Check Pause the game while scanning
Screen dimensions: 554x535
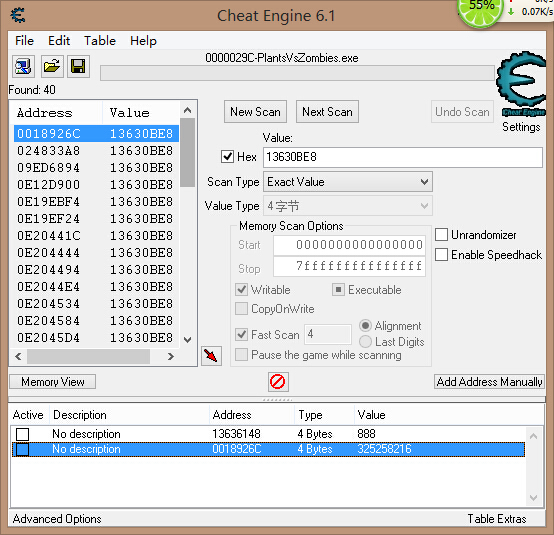pyautogui.click(x=242, y=354)
